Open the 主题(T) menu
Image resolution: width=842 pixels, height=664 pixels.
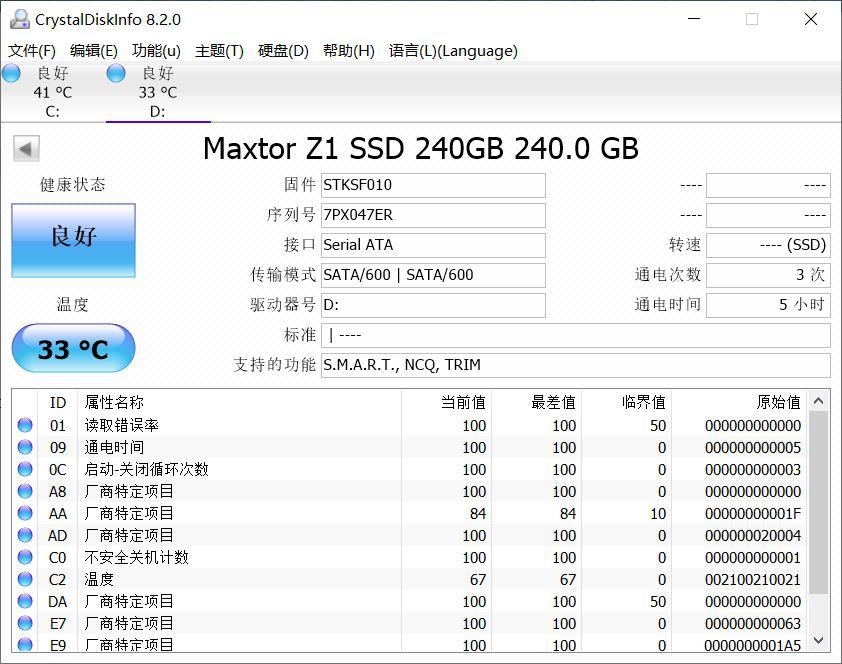(219, 51)
